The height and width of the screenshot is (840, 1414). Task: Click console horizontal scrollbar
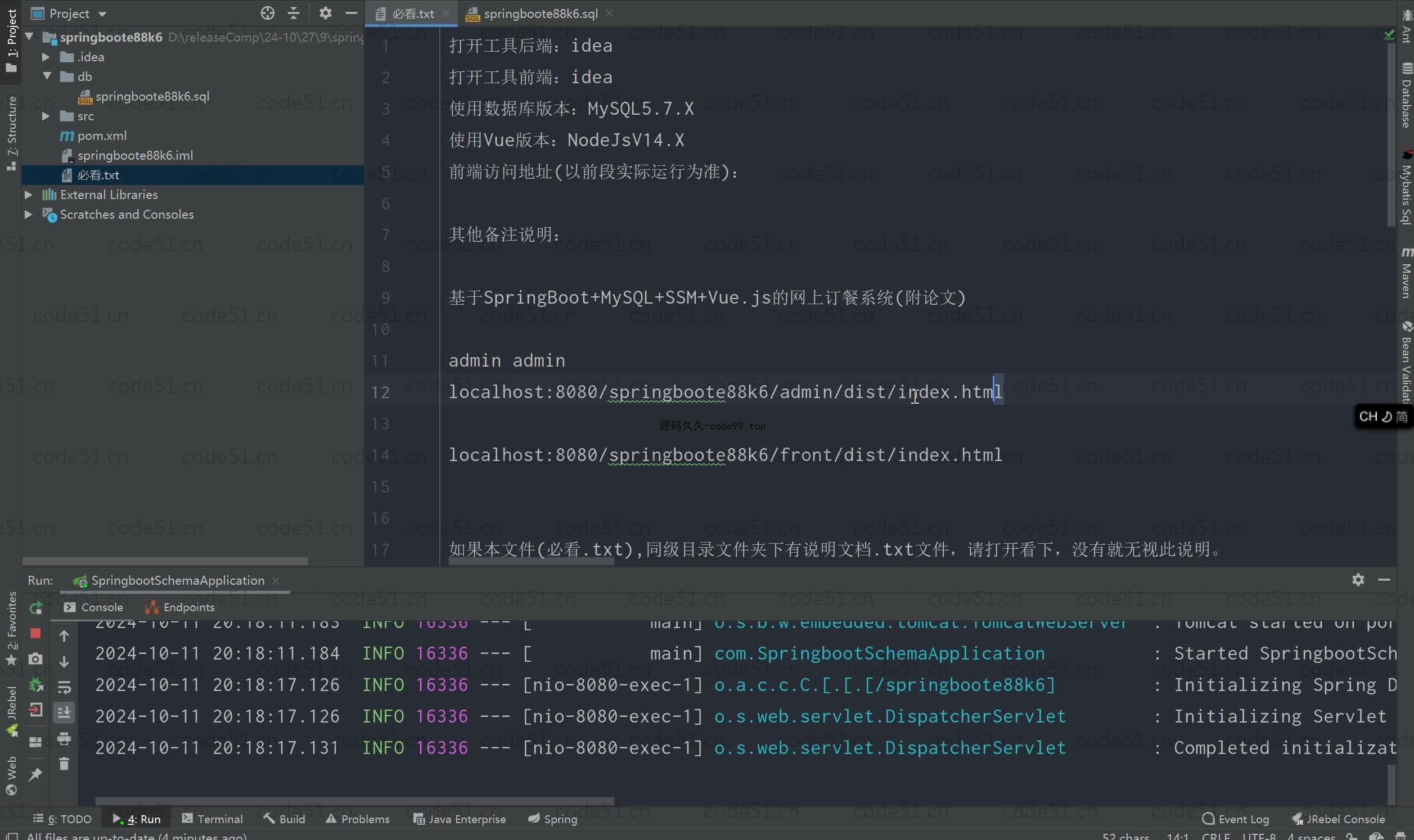355,802
